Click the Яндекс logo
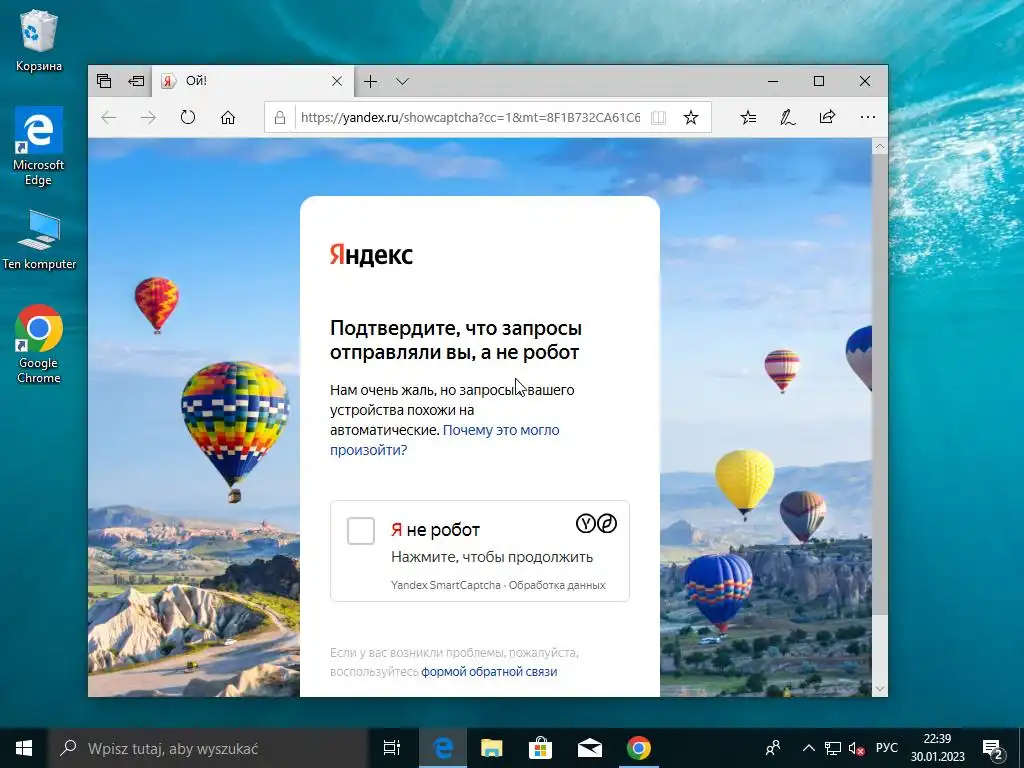Image resolution: width=1024 pixels, height=768 pixels. [x=371, y=254]
